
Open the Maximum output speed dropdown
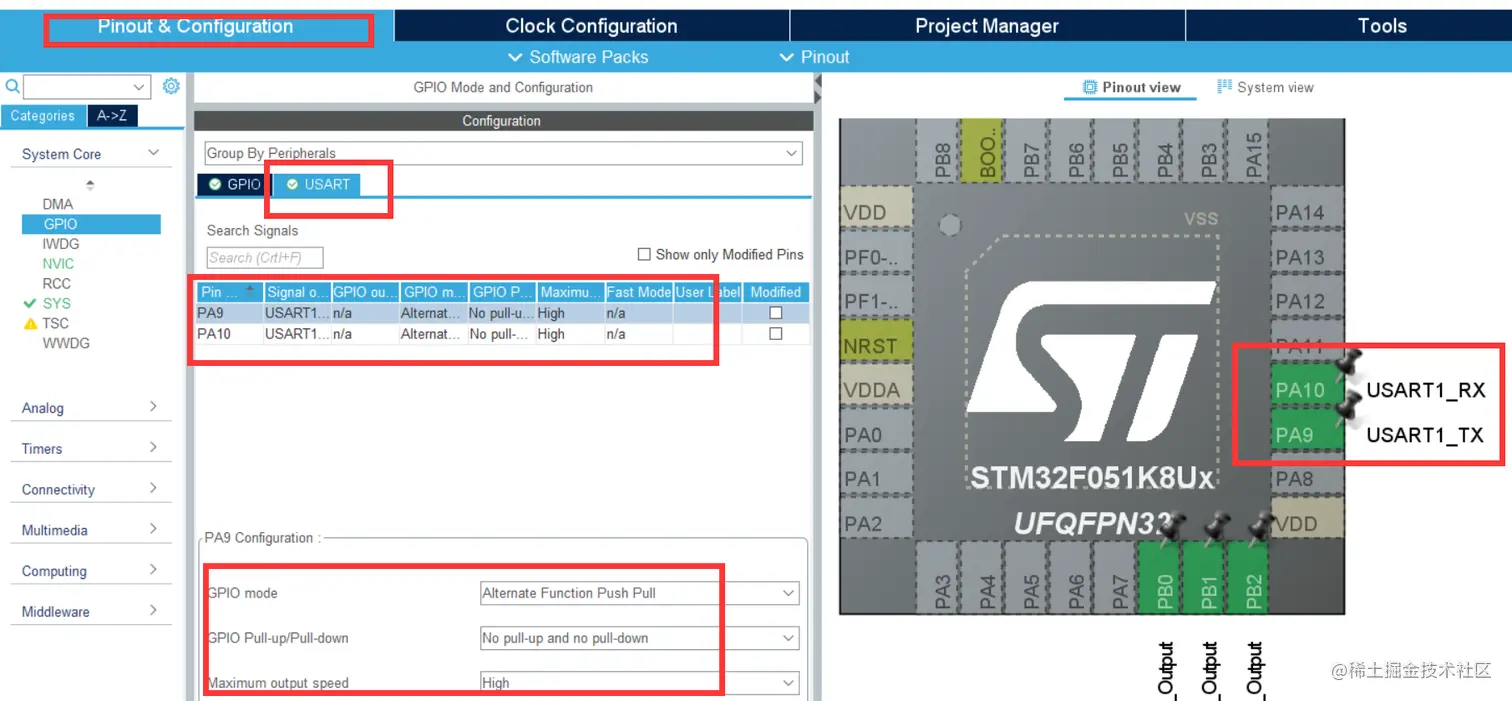[x=640, y=683]
